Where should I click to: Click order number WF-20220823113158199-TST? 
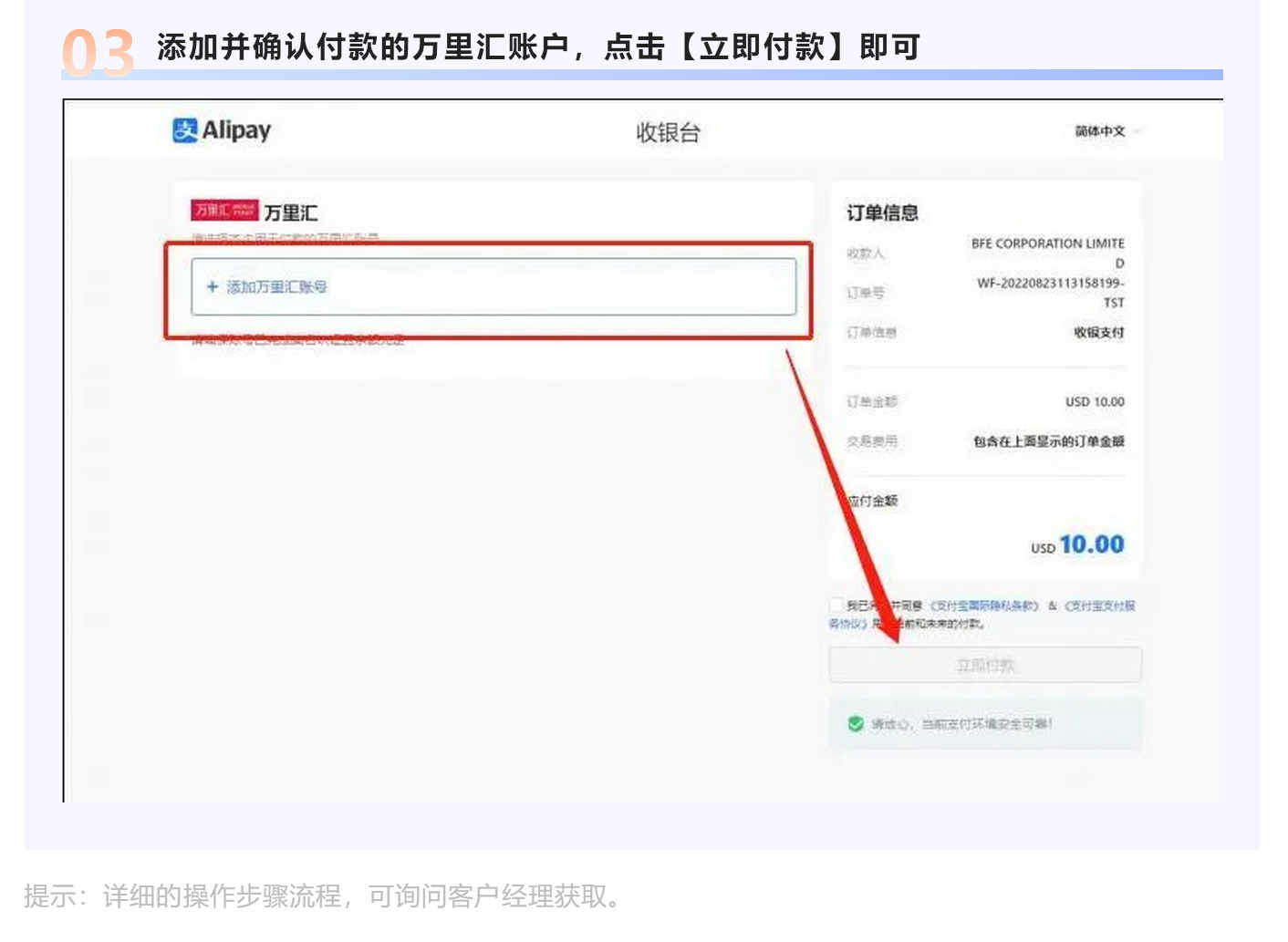pyautogui.click(x=1050, y=292)
